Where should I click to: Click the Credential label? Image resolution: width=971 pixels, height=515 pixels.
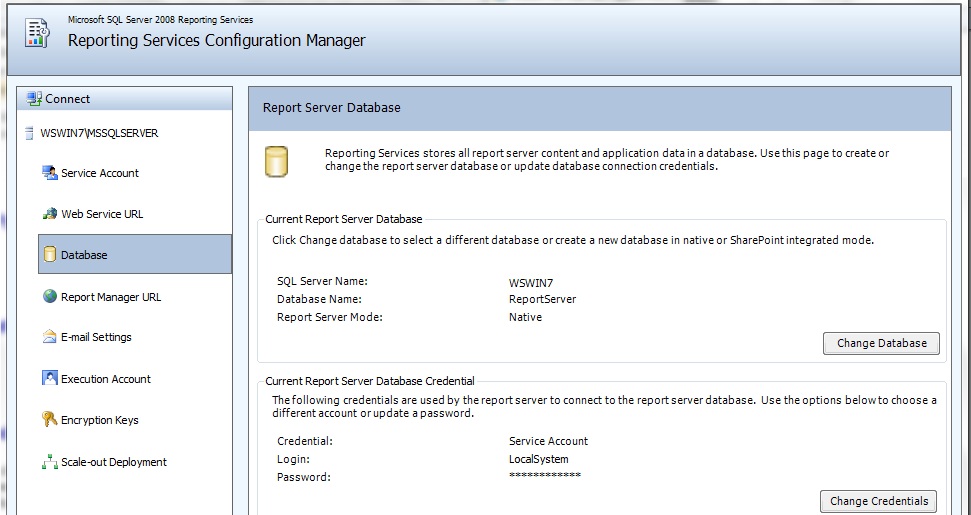coord(305,441)
